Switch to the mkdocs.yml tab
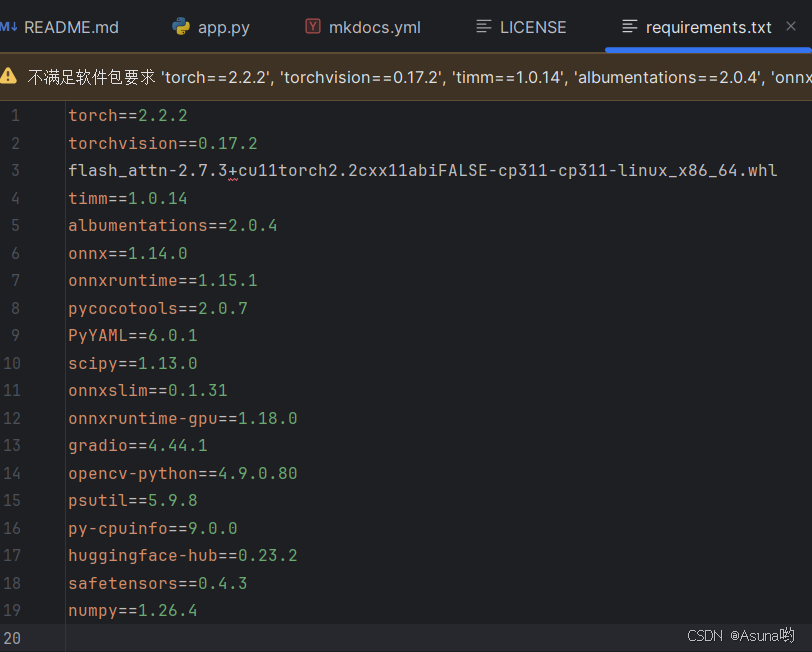Image resolution: width=812 pixels, height=652 pixels. pyautogui.click(x=372, y=27)
